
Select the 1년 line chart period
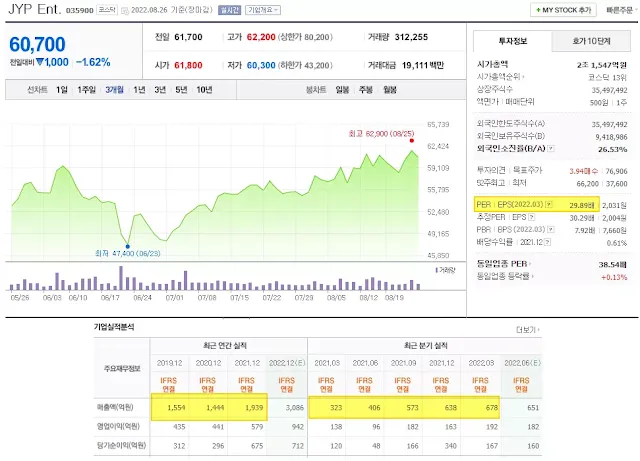pos(139,90)
